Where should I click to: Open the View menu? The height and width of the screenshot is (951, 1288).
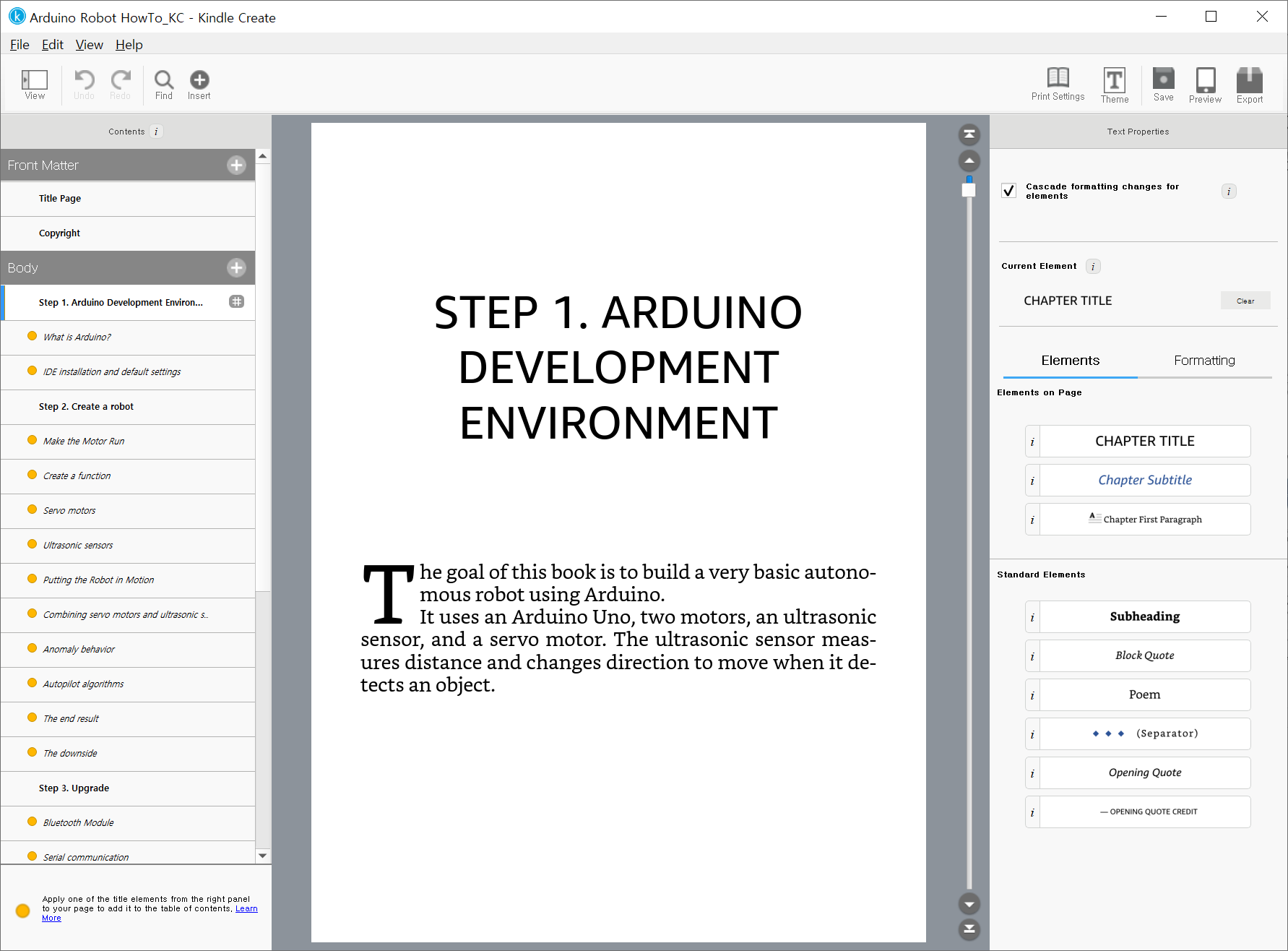click(x=90, y=45)
